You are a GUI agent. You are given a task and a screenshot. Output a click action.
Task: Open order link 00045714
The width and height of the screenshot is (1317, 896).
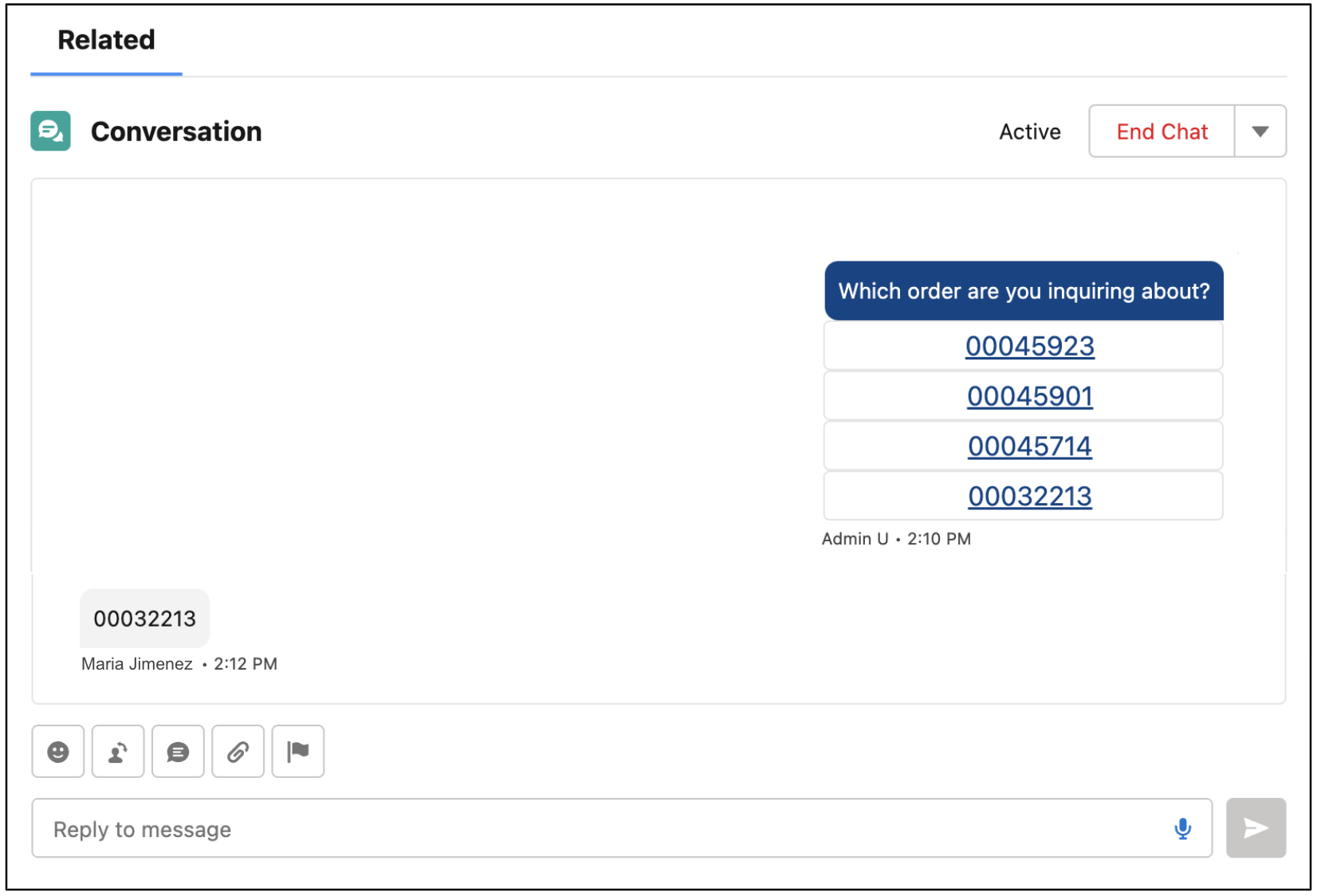tap(1029, 446)
